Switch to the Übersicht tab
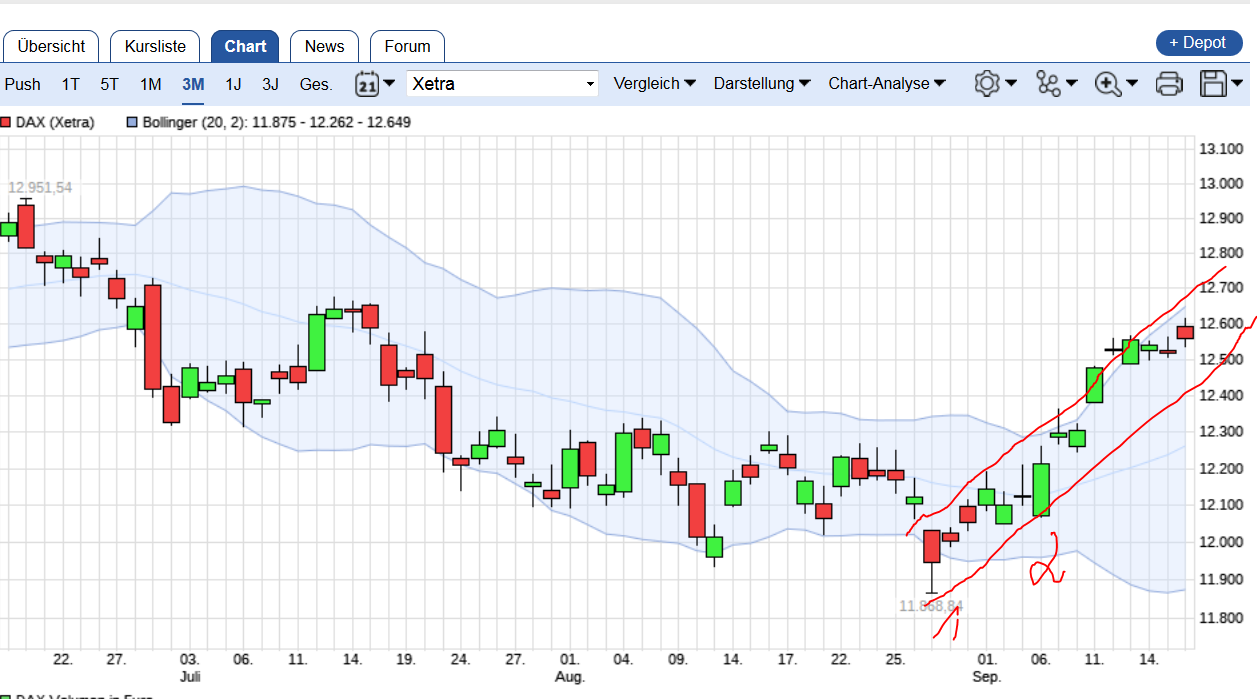 pyautogui.click(x=51, y=46)
